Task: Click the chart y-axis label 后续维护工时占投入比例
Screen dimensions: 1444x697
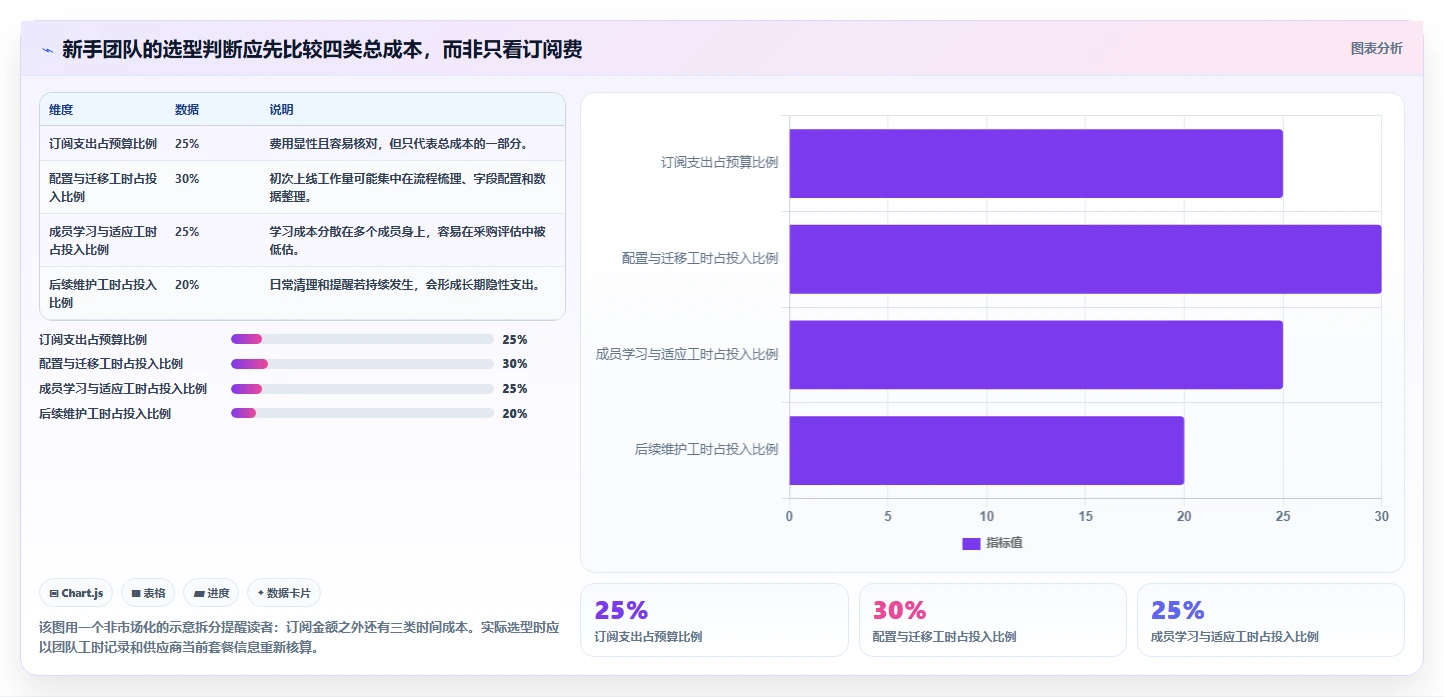Action: coord(706,450)
